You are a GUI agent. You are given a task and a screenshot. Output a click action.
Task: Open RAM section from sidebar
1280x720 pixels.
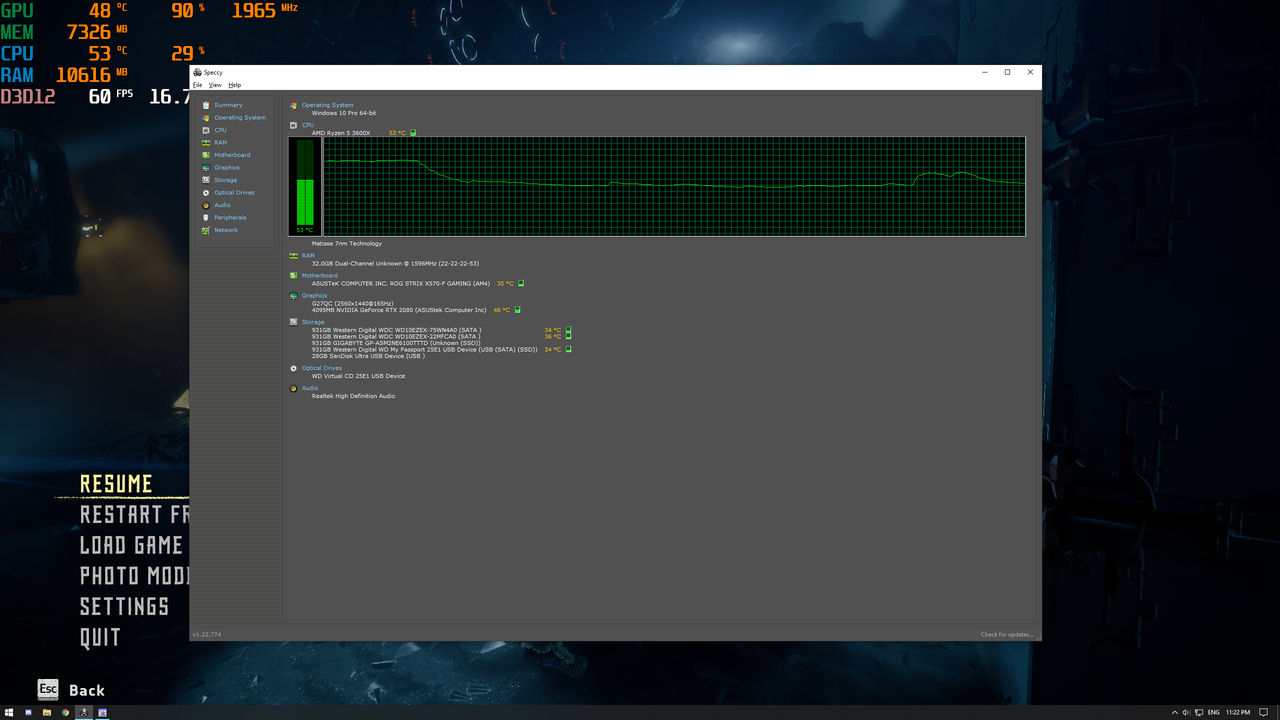220,143
